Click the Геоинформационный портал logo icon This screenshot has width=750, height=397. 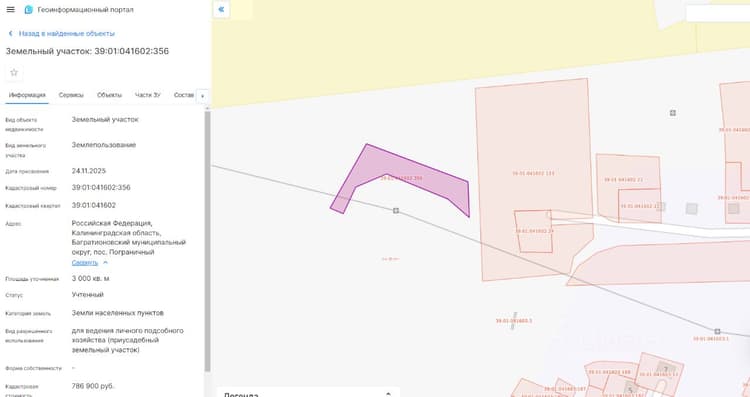coord(28,10)
